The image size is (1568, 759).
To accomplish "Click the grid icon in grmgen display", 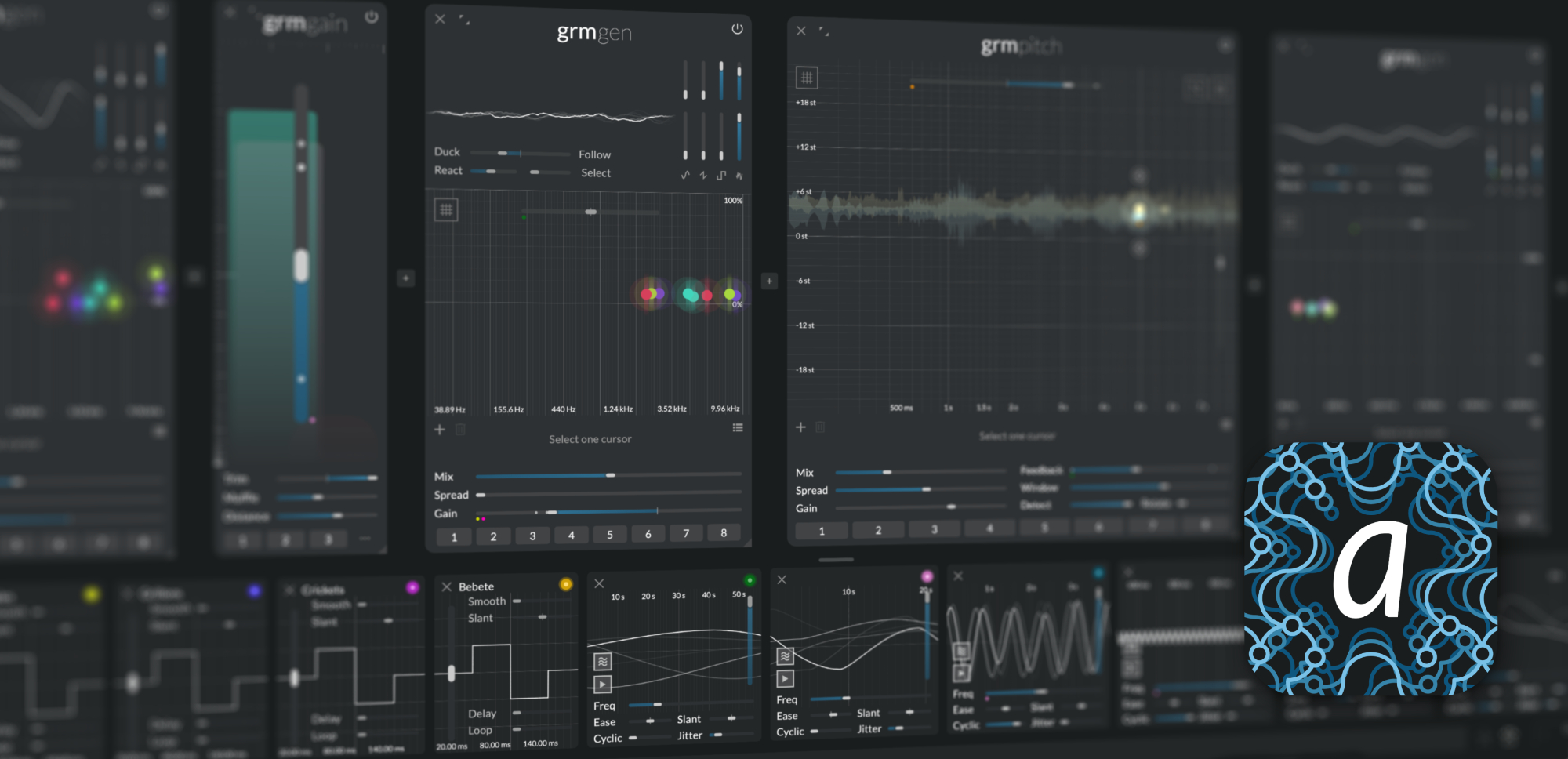I will point(446,209).
